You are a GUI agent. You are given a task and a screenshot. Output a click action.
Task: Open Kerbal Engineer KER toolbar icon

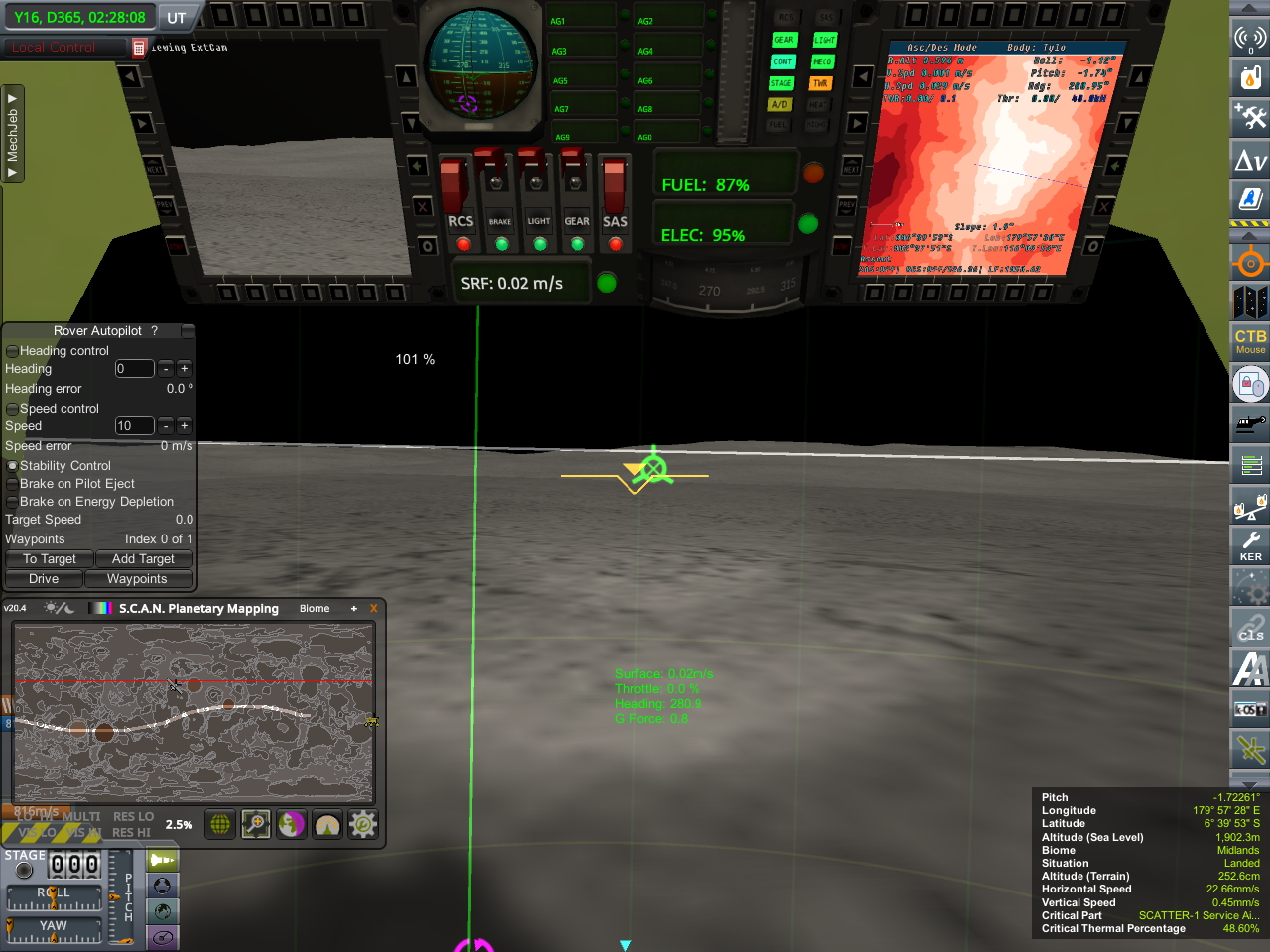tap(1250, 545)
